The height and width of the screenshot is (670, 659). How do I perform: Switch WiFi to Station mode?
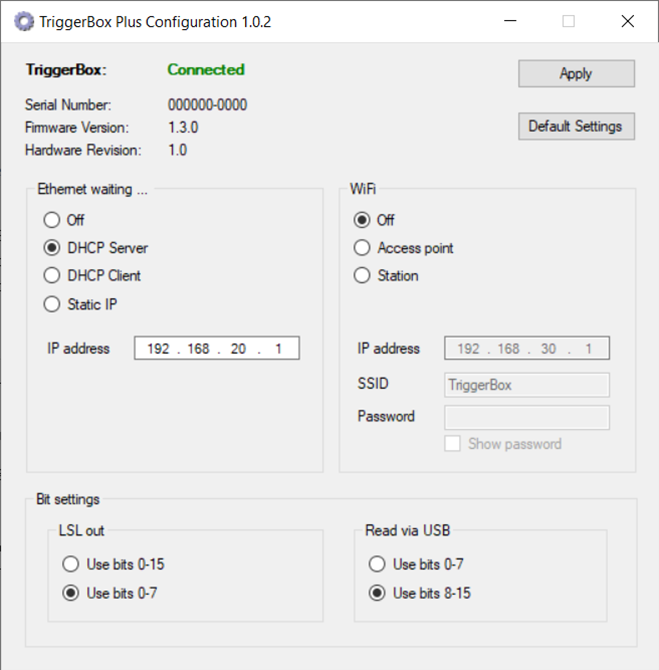tap(362, 276)
